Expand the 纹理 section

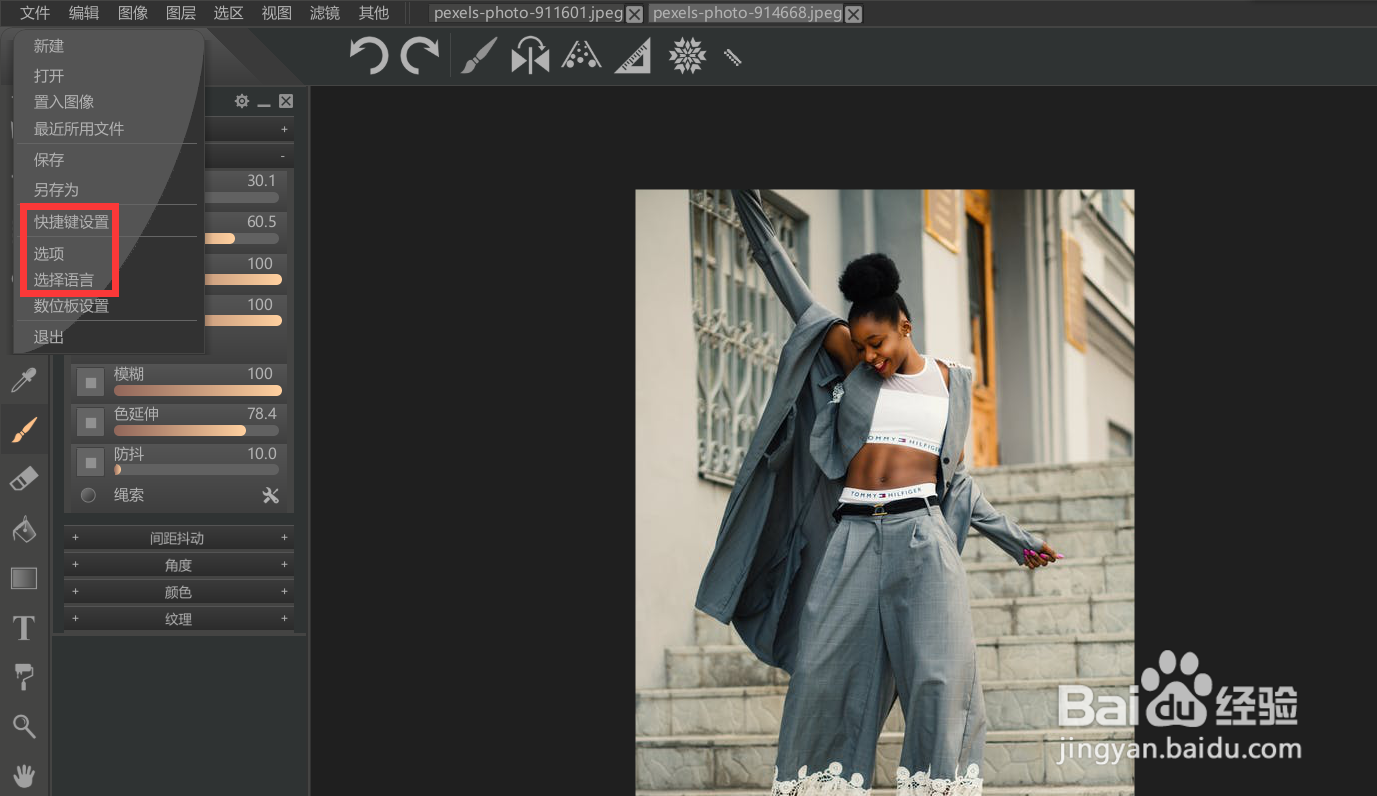click(x=179, y=619)
